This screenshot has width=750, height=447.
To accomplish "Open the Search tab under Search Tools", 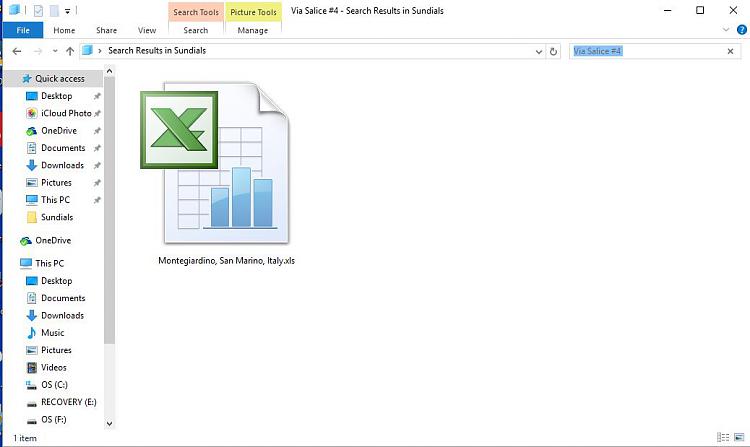I will (196, 30).
